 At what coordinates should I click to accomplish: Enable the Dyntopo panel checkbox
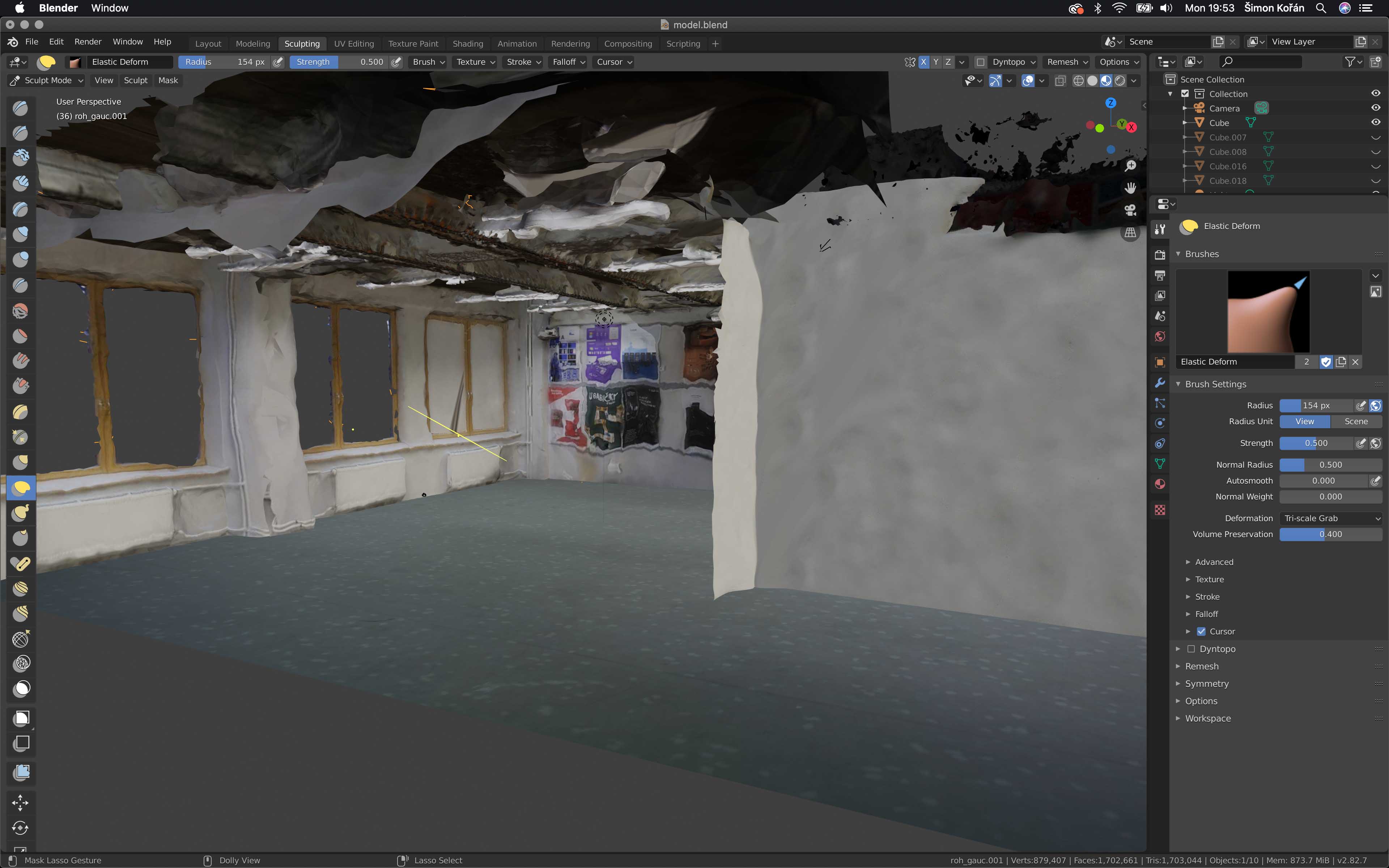pyautogui.click(x=1191, y=649)
